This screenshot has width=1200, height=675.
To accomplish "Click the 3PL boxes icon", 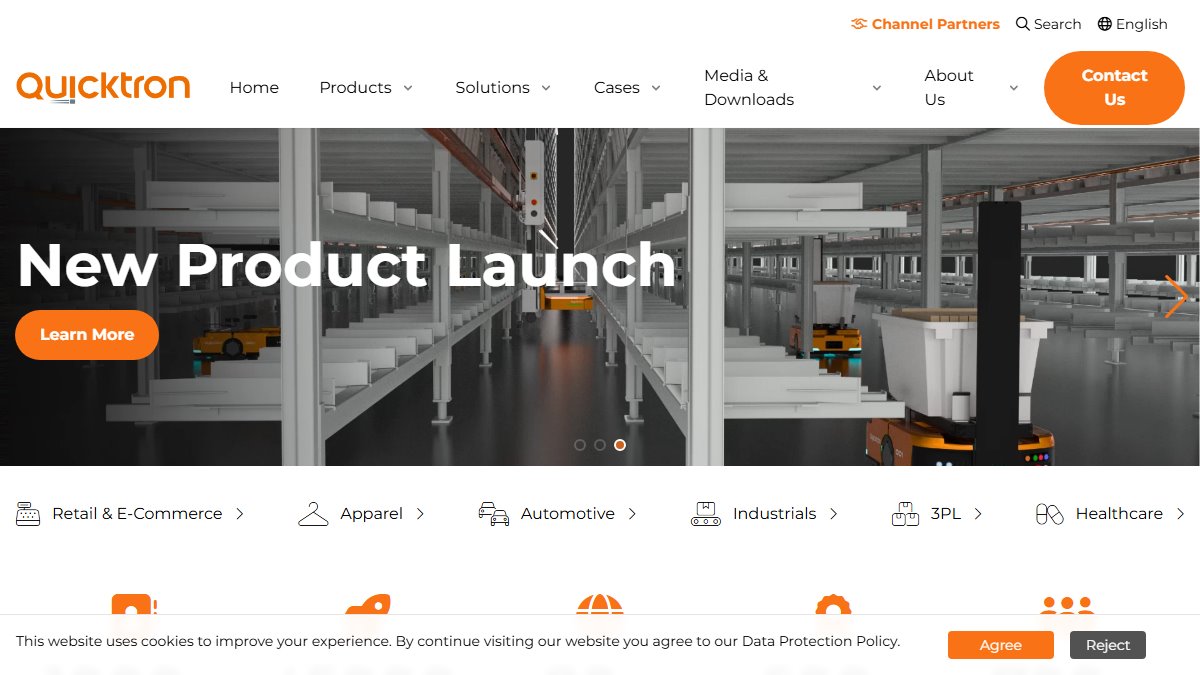I will (905, 514).
